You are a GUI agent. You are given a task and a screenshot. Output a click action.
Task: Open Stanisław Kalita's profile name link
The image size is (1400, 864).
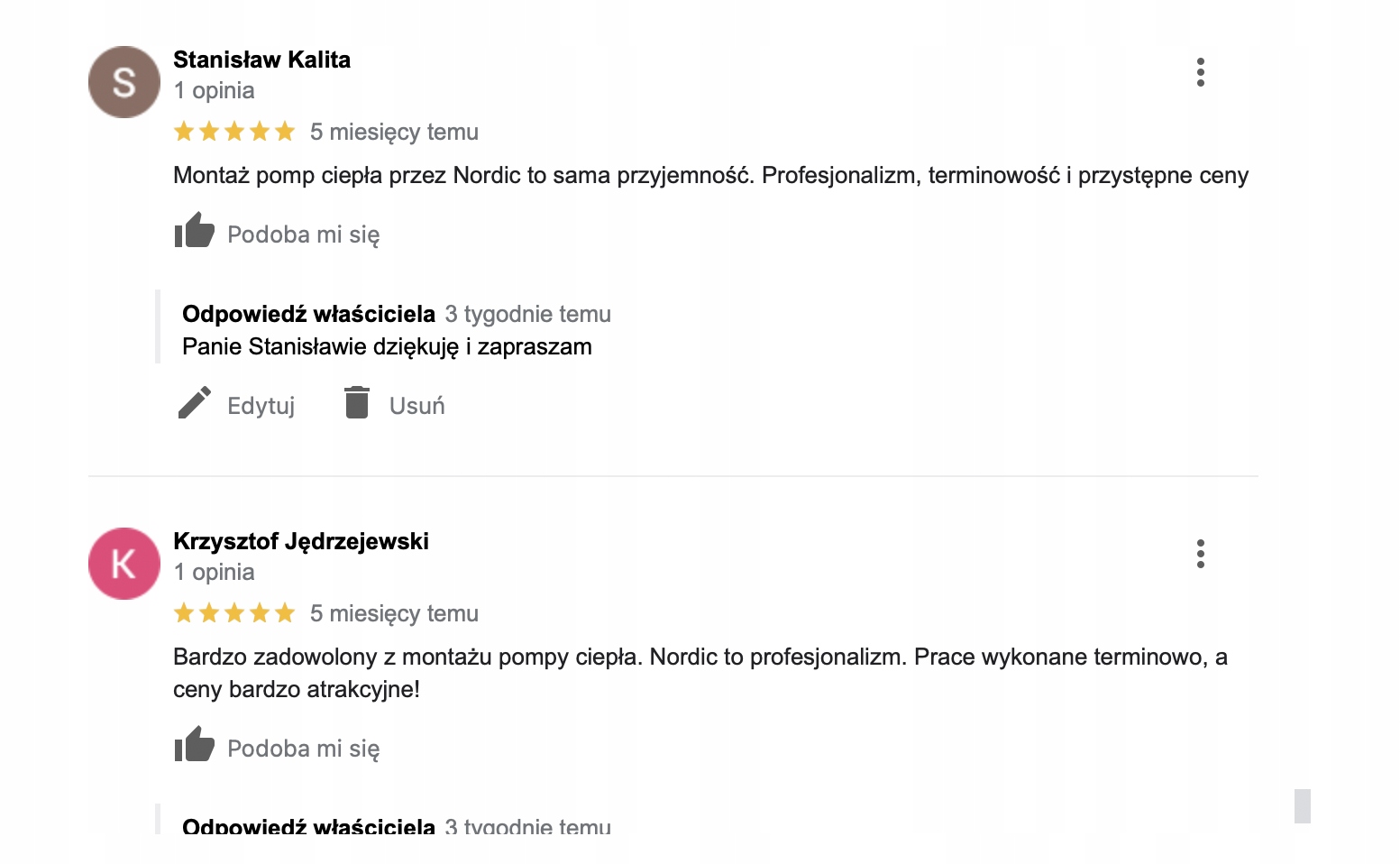[261, 60]
